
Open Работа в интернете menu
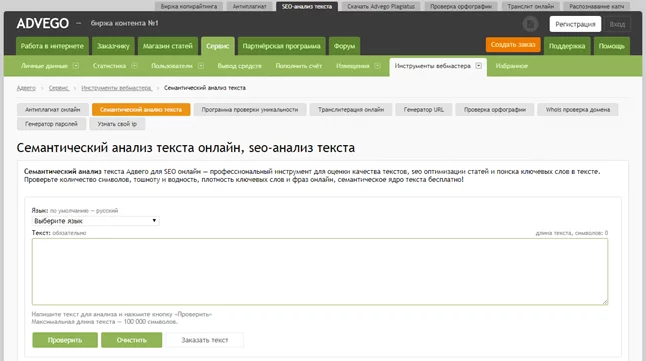[52, 46]
